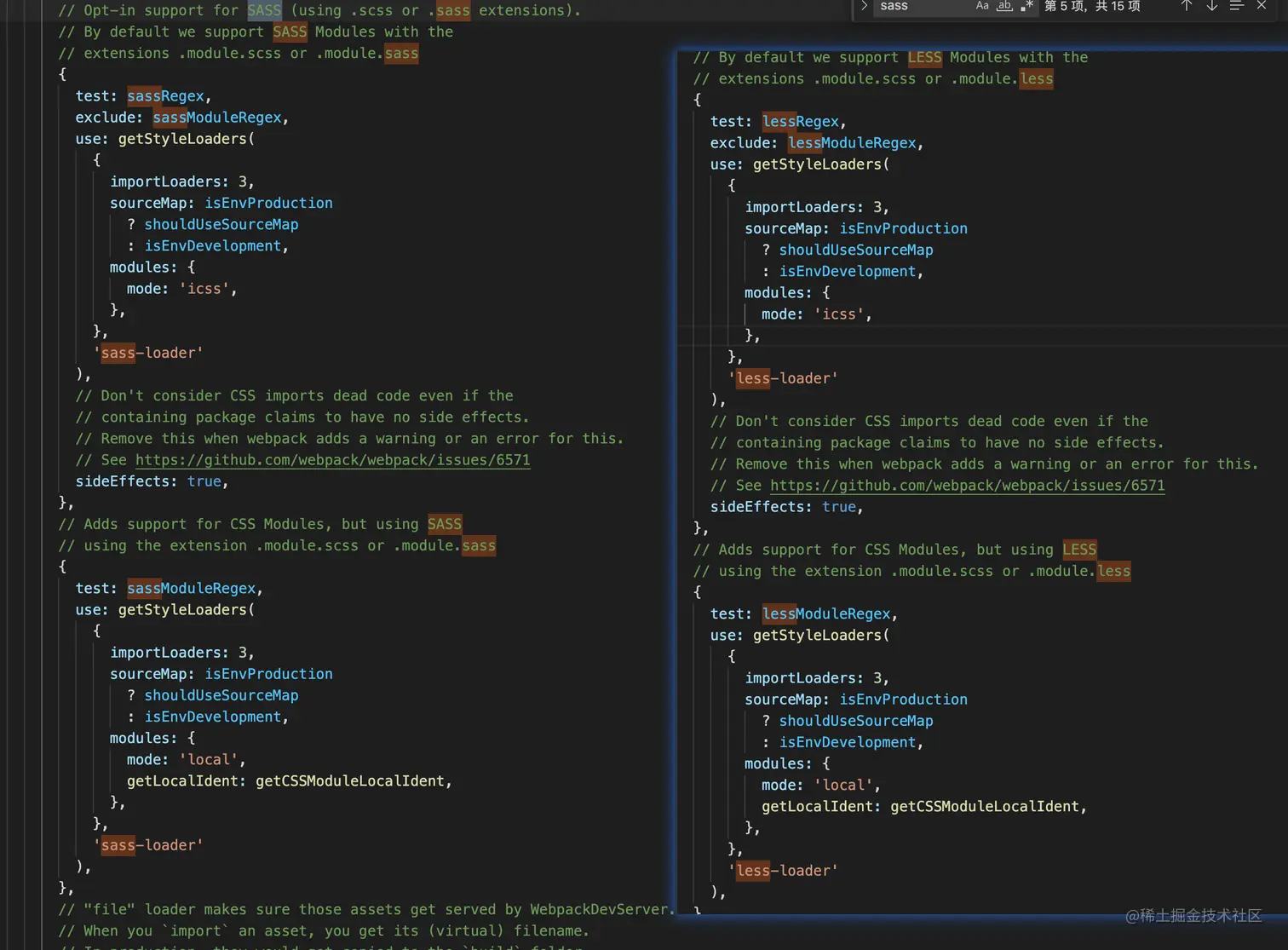Image resolution: width=1288 pixels, height=950 pixels.
Task: Click 'lessRegex' after test: in right code
Action: (800, 122)
